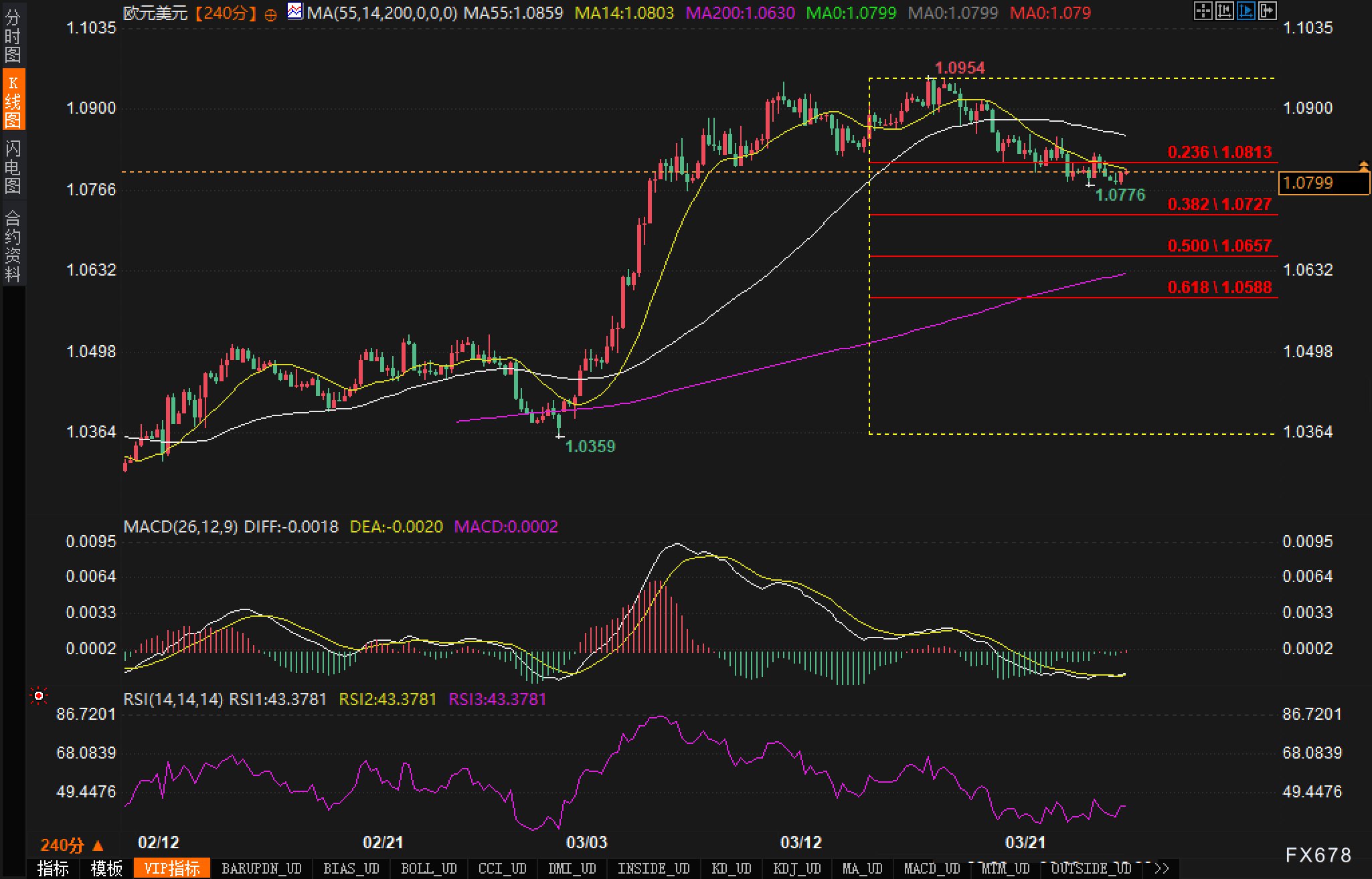Click the 0.382 Fibonacci level line label
The image size is (1372, 879).
click(1219, 205)
